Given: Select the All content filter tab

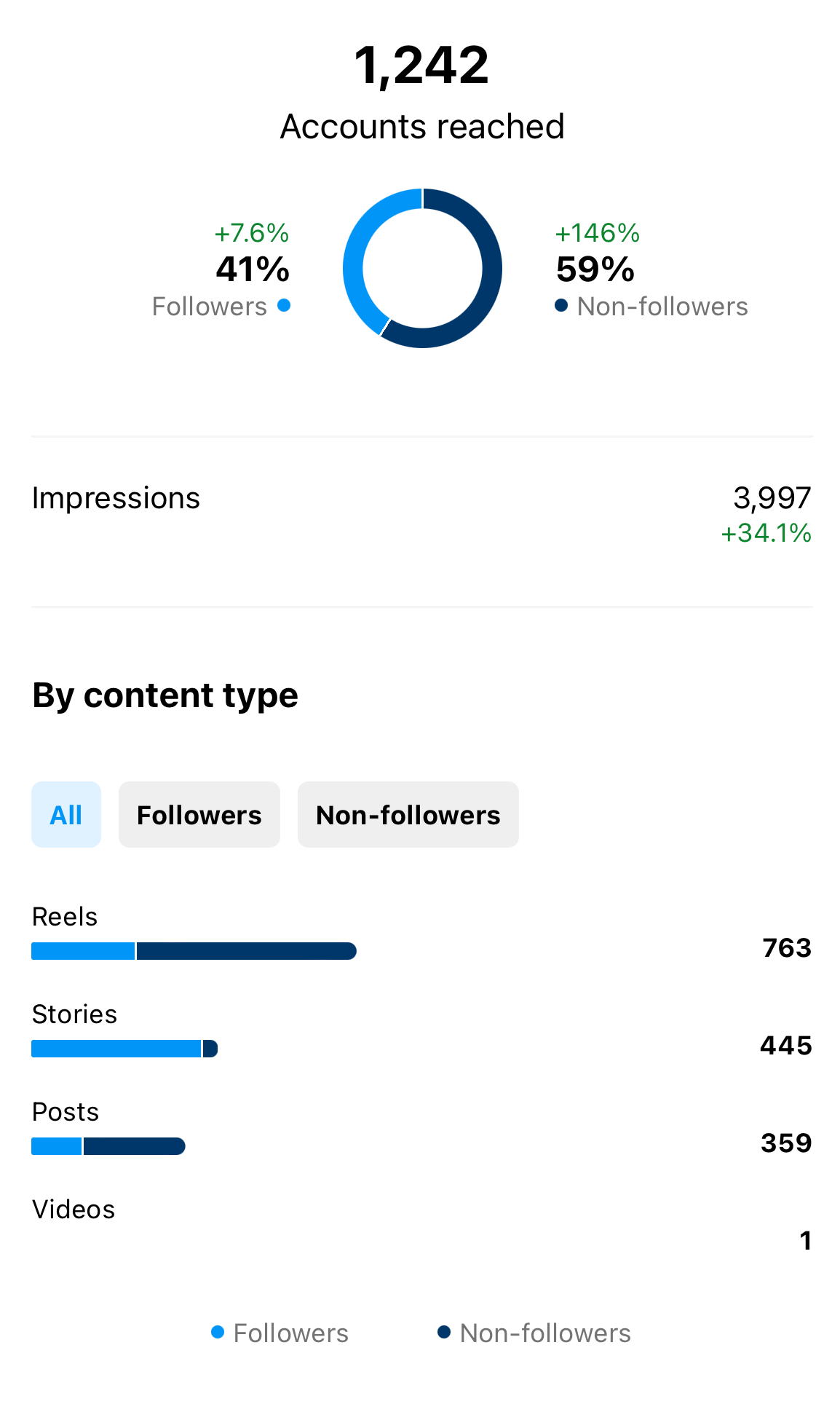Looking at the screenshot, I should (66, 815).
